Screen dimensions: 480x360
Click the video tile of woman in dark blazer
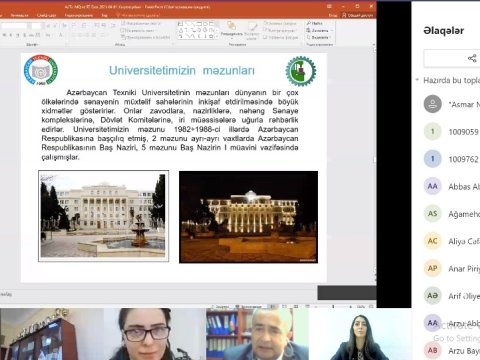coord(360,334)
